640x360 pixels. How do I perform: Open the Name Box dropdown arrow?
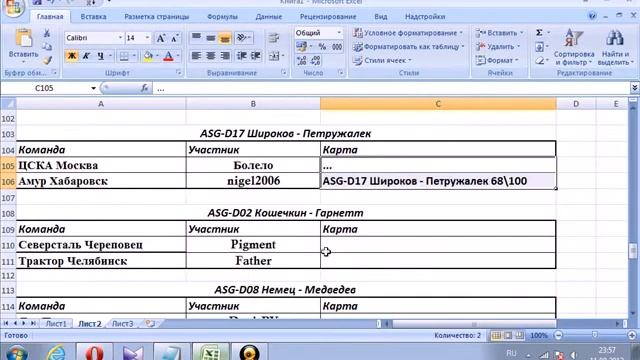[93, 88]
